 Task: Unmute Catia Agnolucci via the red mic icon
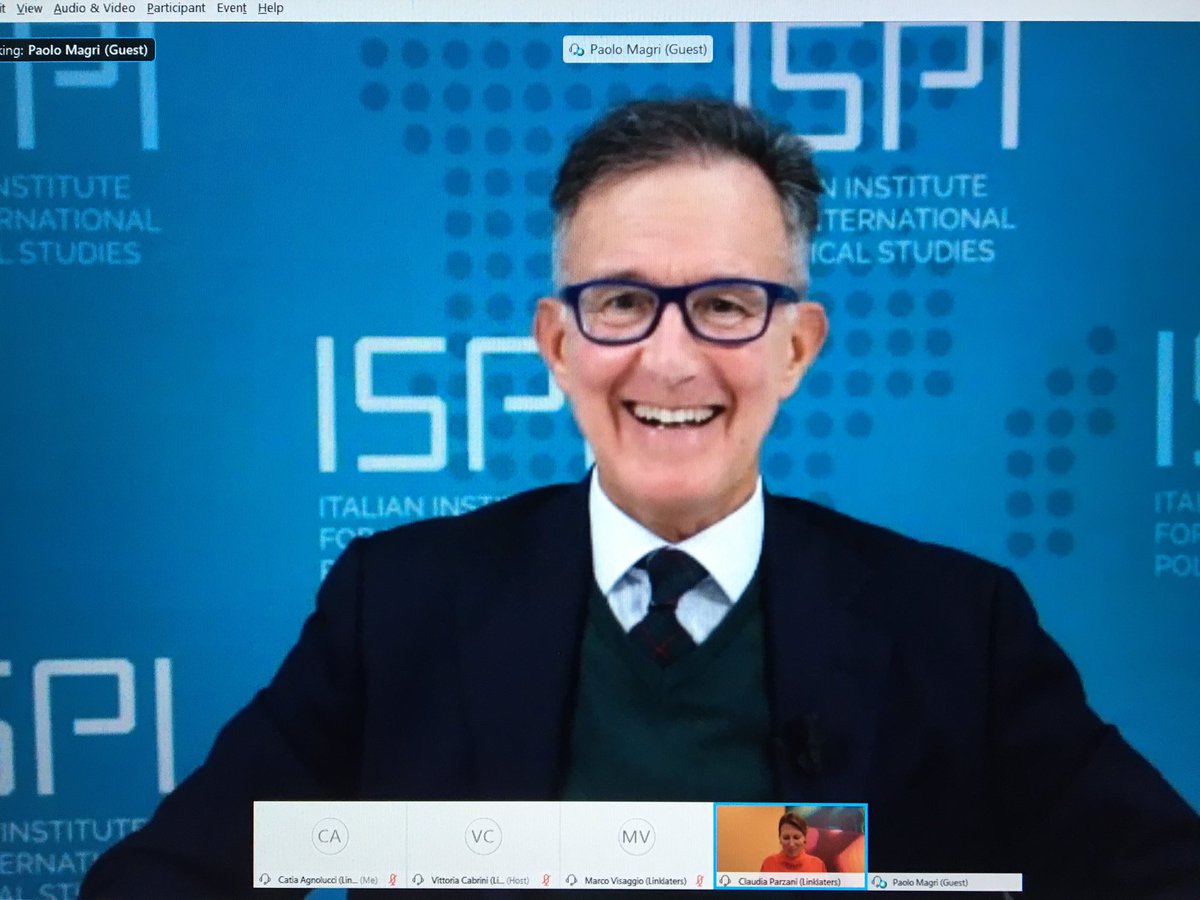(x=392, y=881)
